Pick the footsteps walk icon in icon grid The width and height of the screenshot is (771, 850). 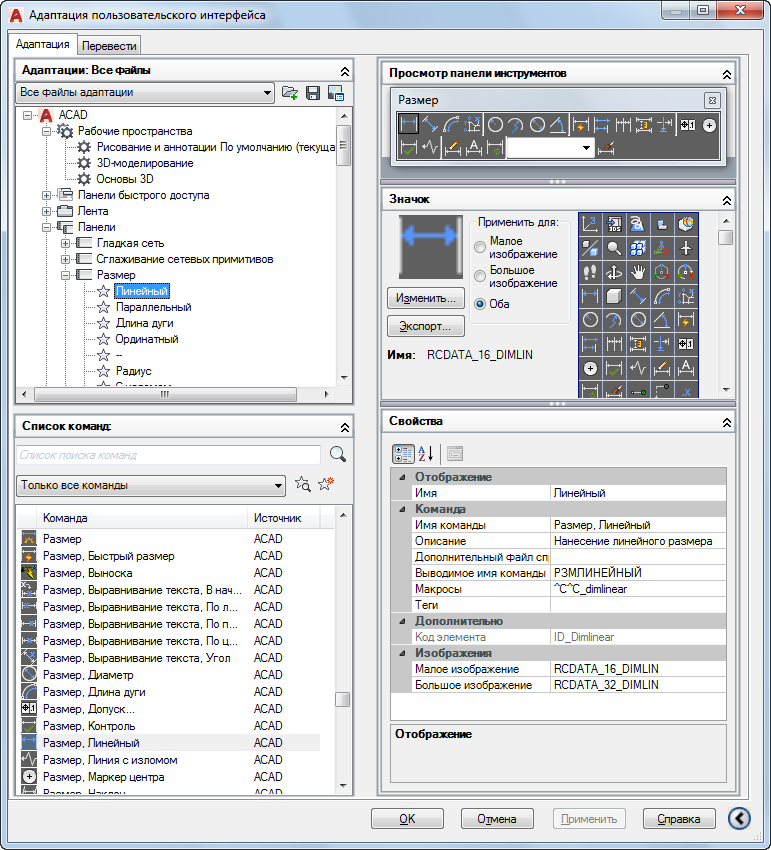(x=590, y=272)
